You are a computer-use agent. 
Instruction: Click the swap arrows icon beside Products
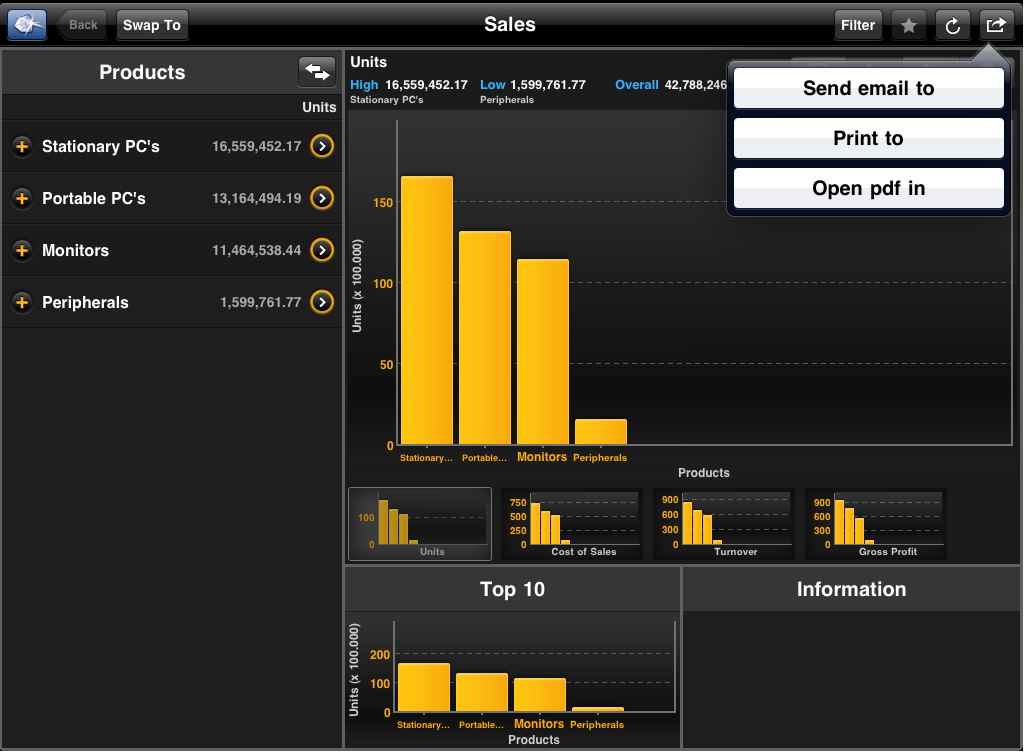tap(316, 72)
